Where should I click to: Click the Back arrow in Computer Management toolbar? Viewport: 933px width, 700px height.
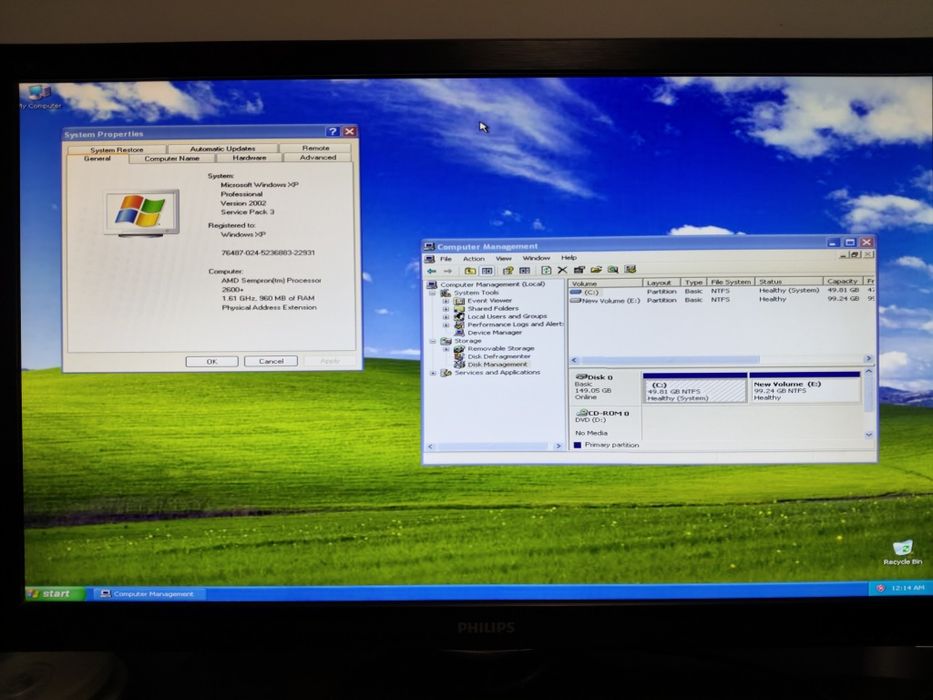(432, 271)
